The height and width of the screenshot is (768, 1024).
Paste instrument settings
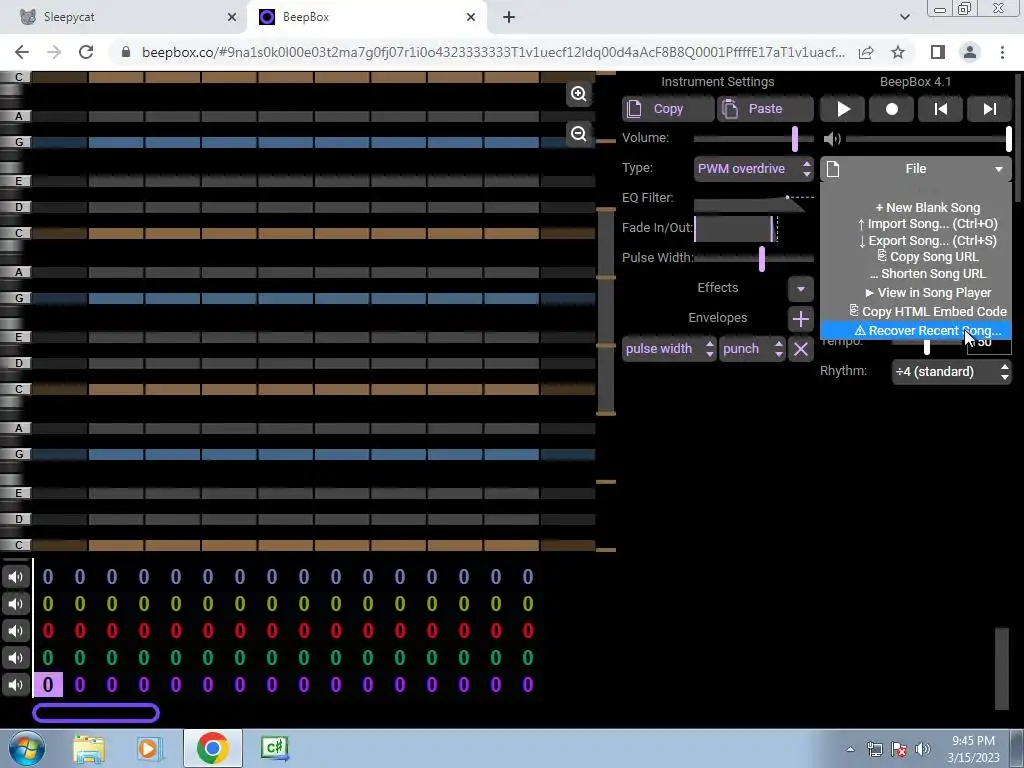[765, 109]
